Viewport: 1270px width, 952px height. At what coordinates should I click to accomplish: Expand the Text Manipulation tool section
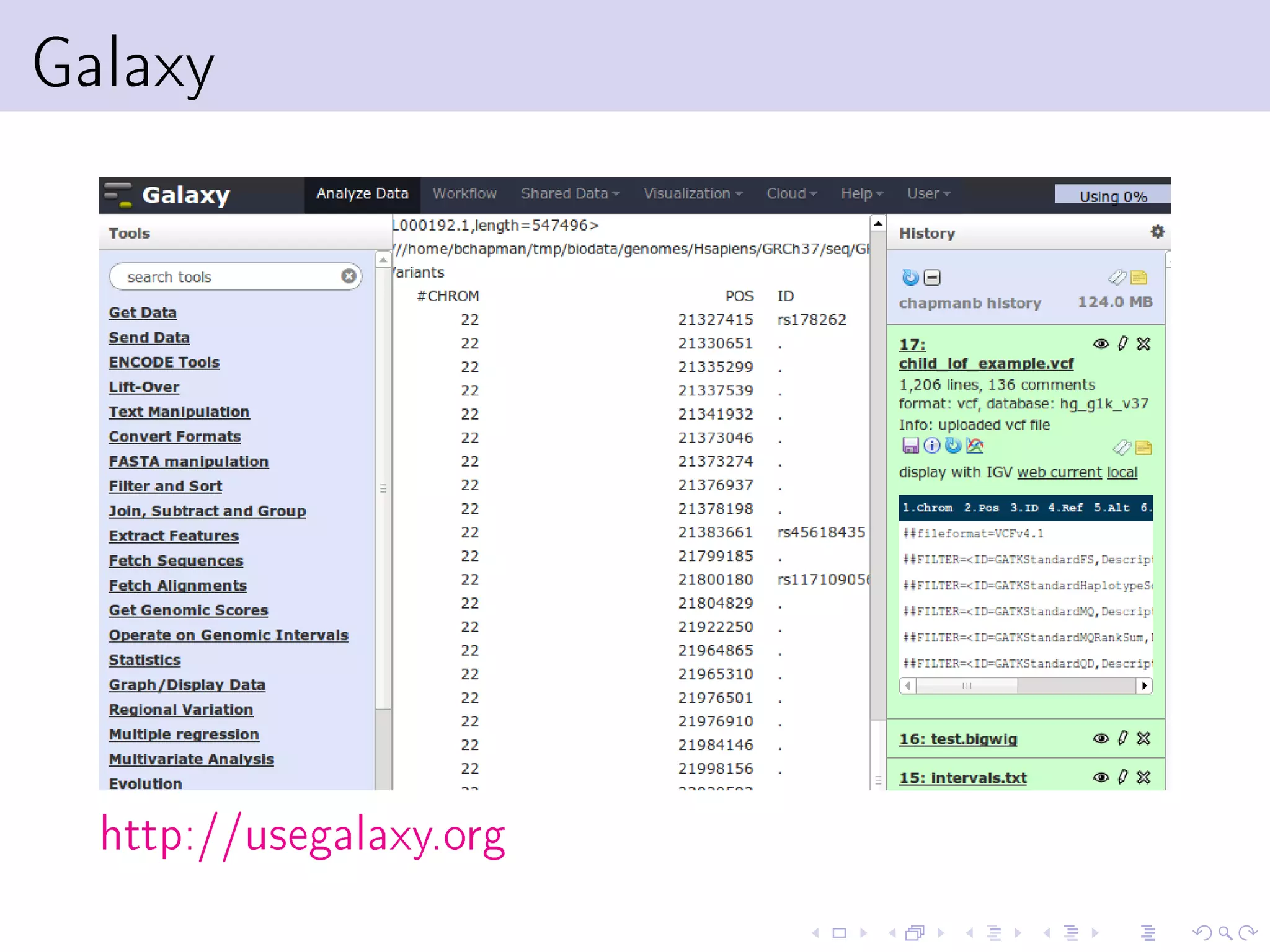(179, 412)
